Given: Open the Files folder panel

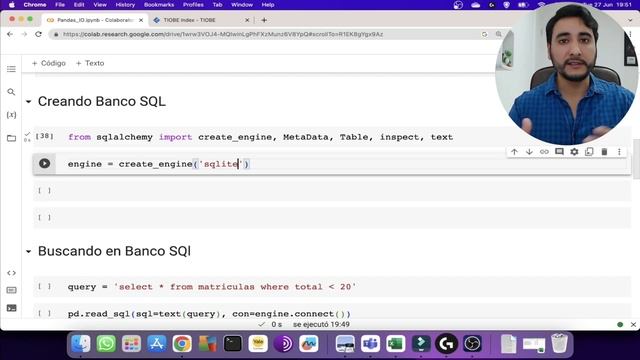Looking at the screenshot, I should pyautogui.click(x=11, y=138).
